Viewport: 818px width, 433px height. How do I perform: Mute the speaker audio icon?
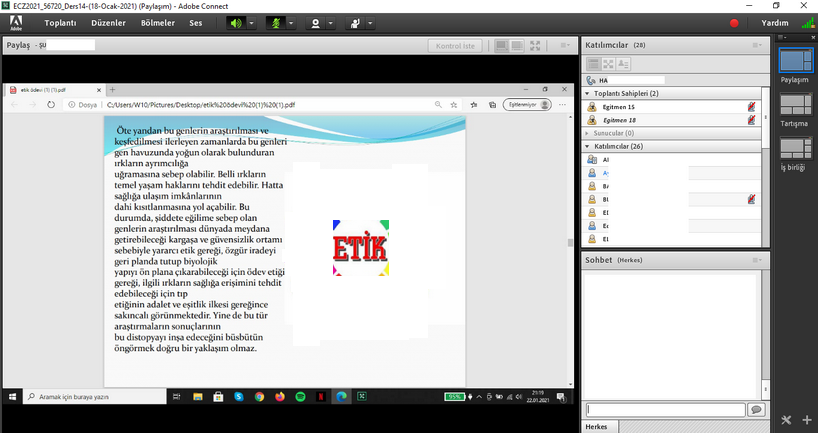[x=236, y=23]
